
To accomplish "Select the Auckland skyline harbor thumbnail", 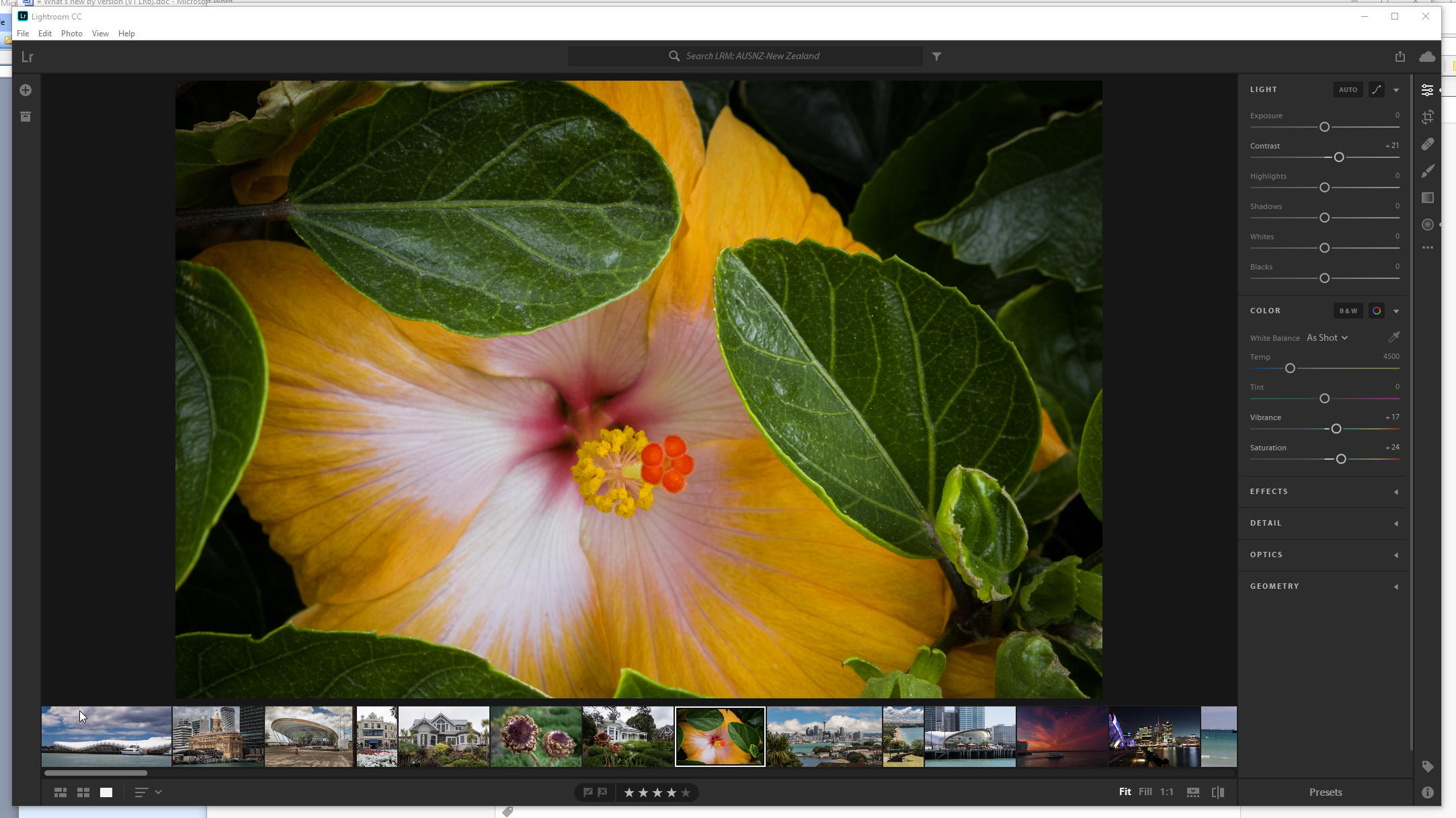I will click(824, 737).
